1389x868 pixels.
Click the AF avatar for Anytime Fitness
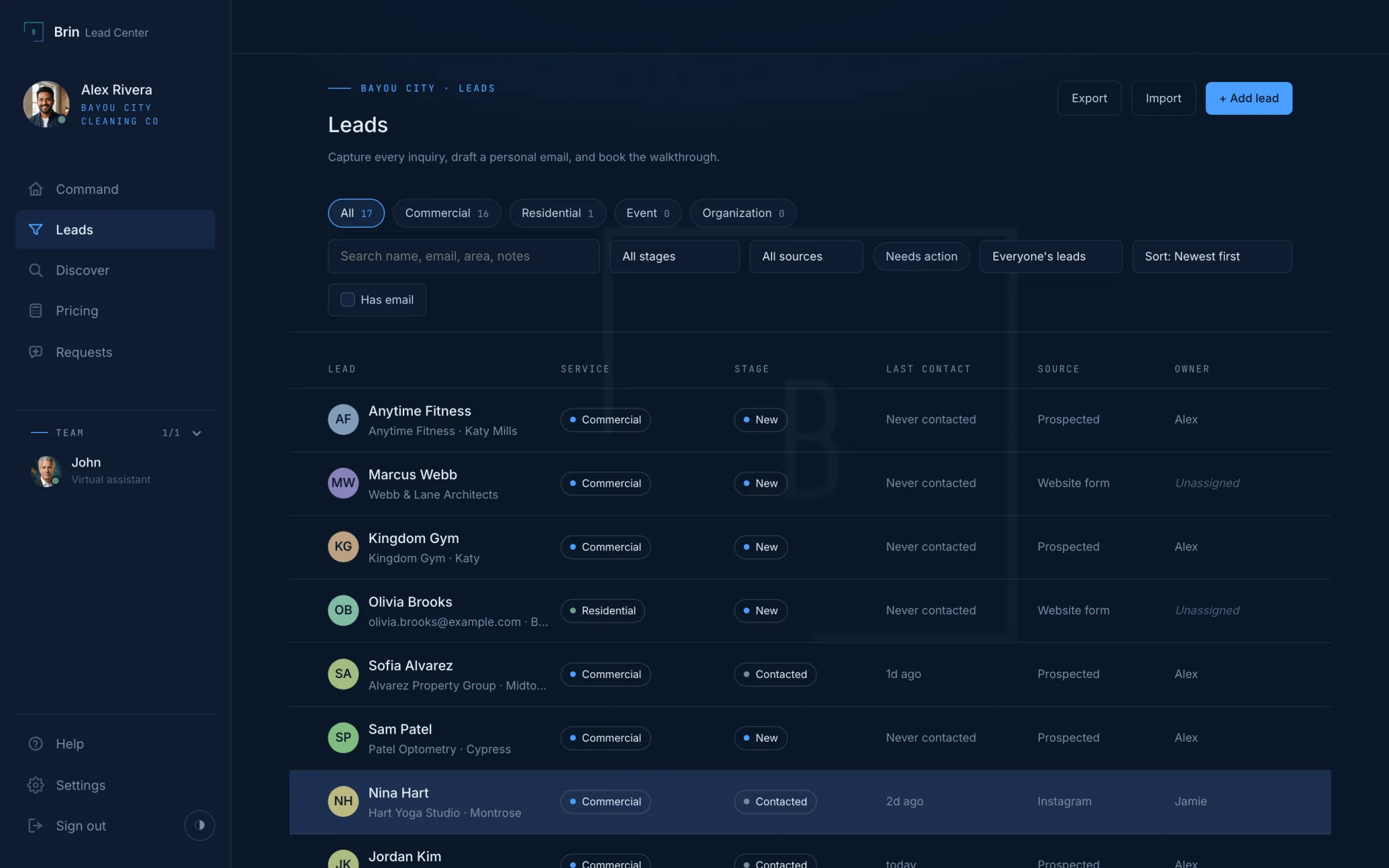pos(343,419)
